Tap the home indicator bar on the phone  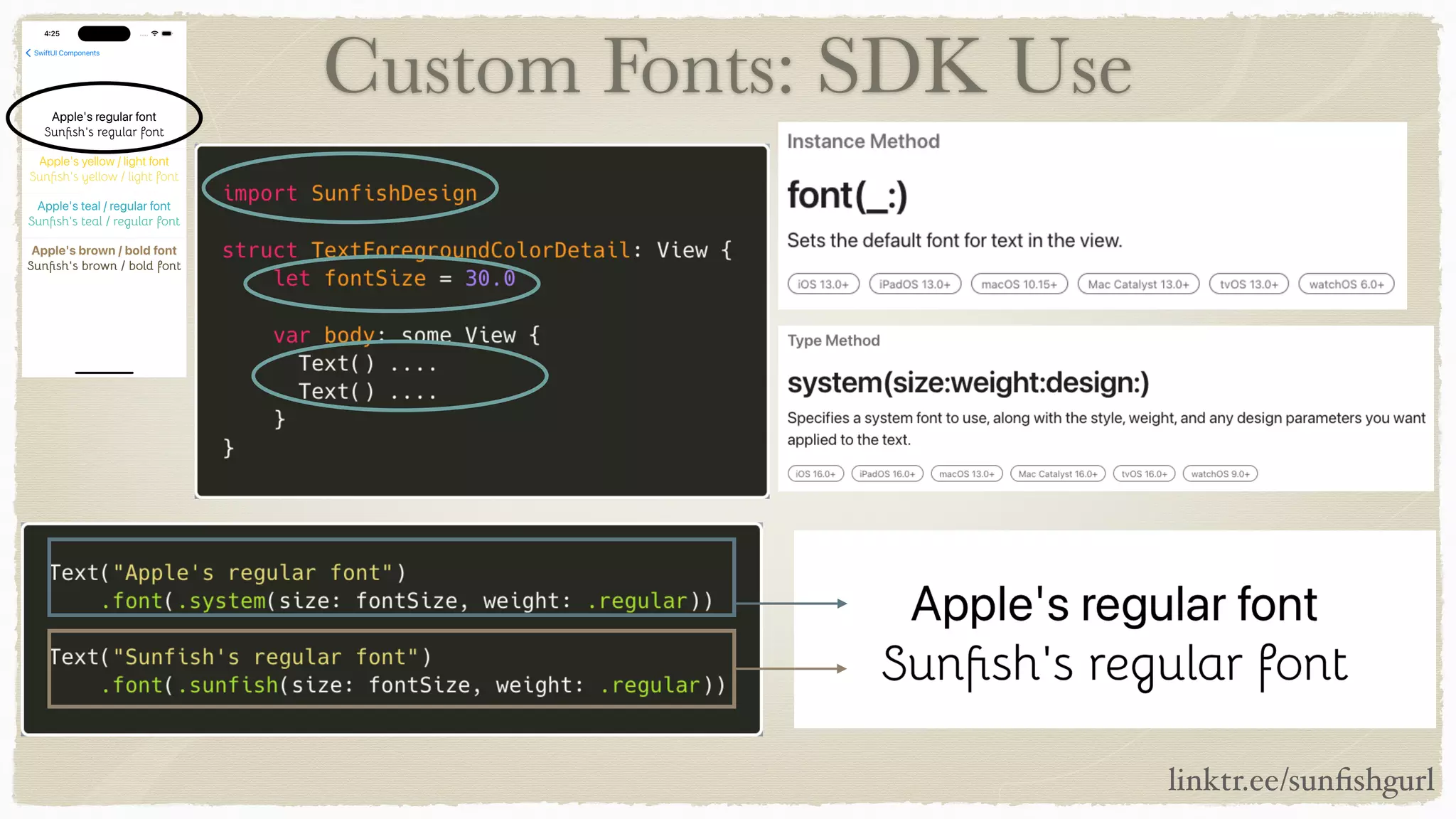click(x=104, y=373)
